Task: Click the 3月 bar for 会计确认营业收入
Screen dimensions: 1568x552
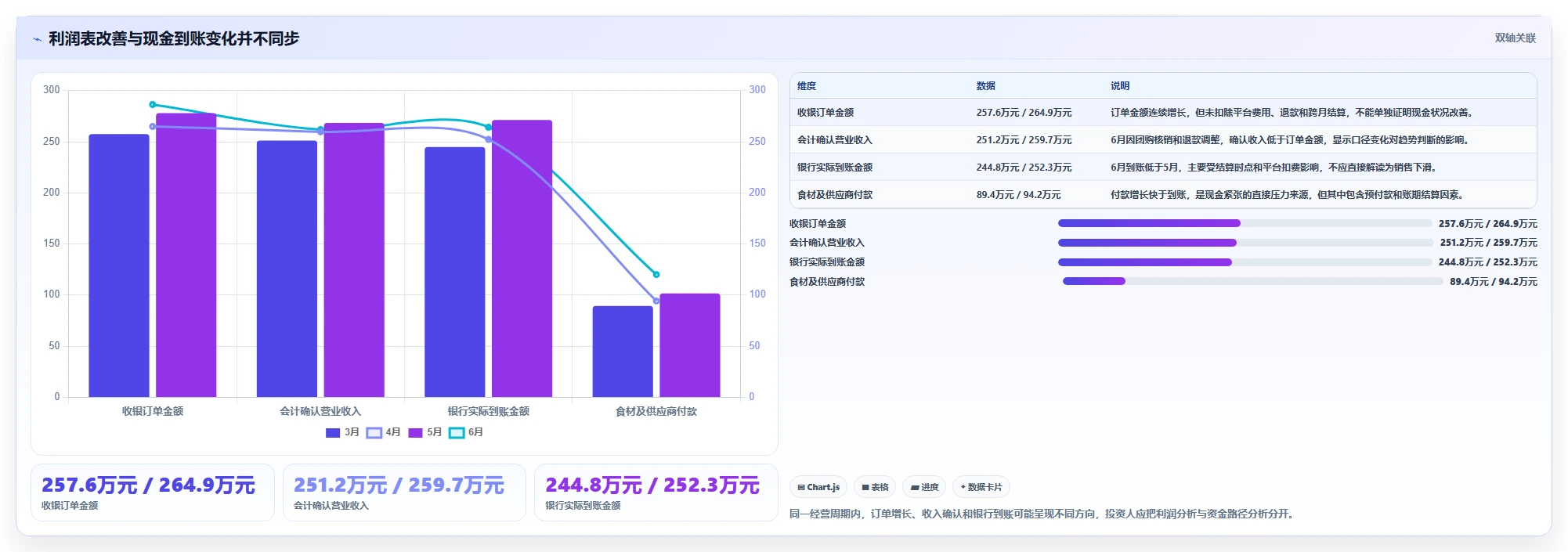Action: click(x=287, y=269)
